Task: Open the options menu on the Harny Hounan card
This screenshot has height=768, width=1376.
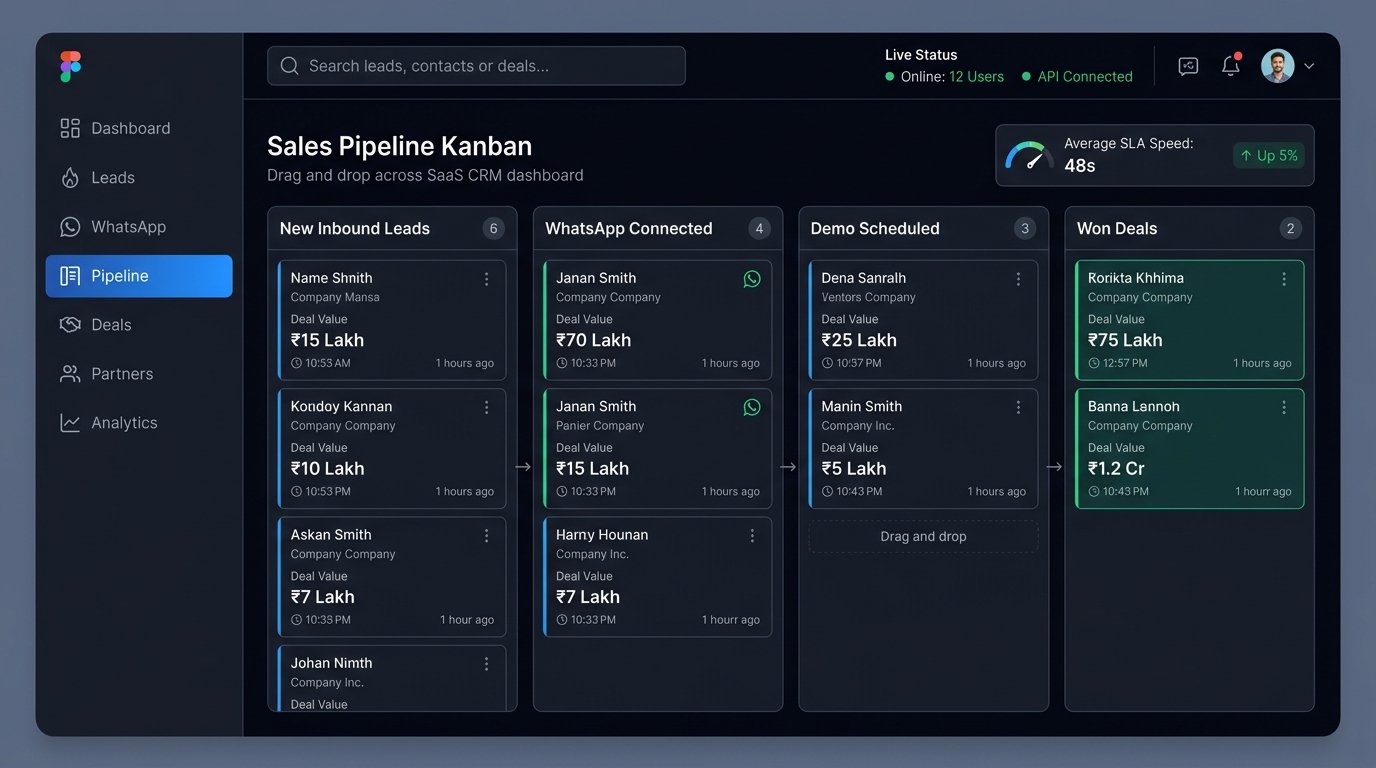Action: point(753,536)
